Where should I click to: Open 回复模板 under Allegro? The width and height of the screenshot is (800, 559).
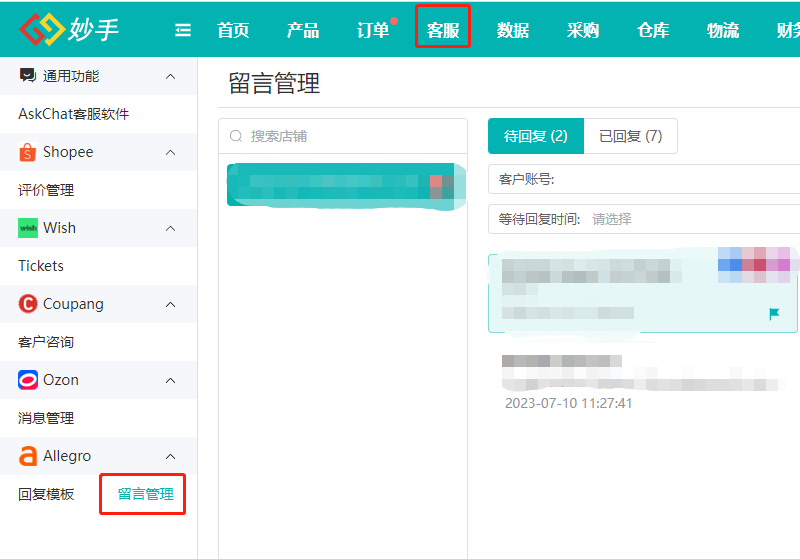click(x=46, y=494)
